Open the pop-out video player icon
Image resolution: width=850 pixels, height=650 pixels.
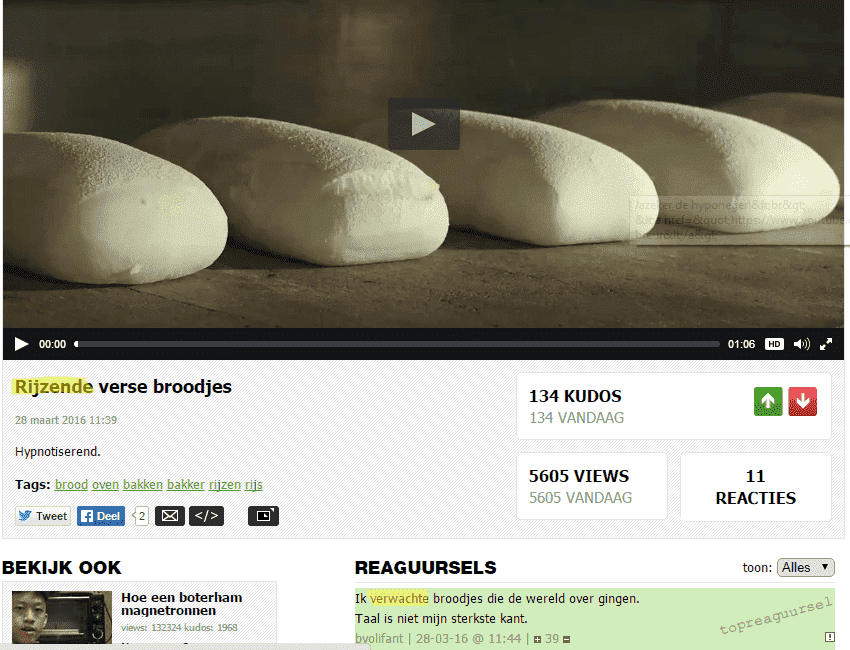pyautogui.click(x=263, y=516)
